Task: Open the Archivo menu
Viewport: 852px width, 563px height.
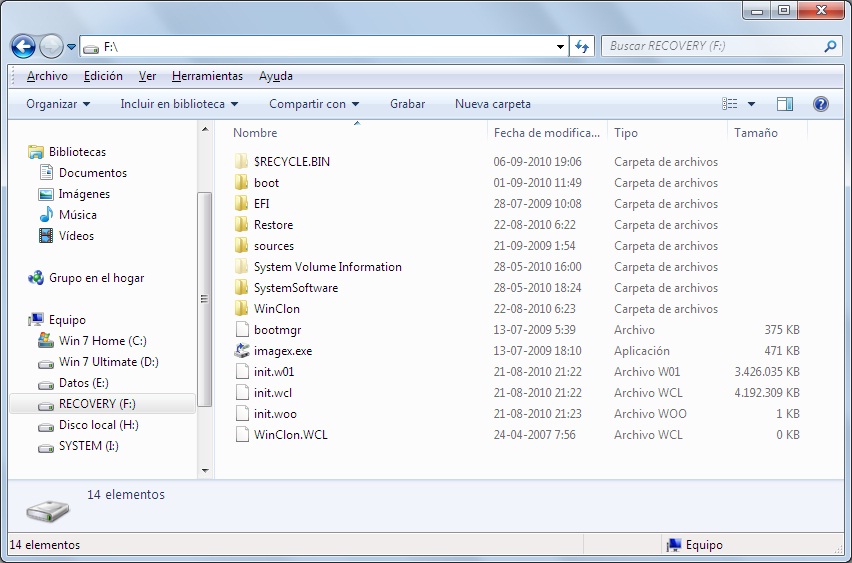Action: [x=47, y=76]
